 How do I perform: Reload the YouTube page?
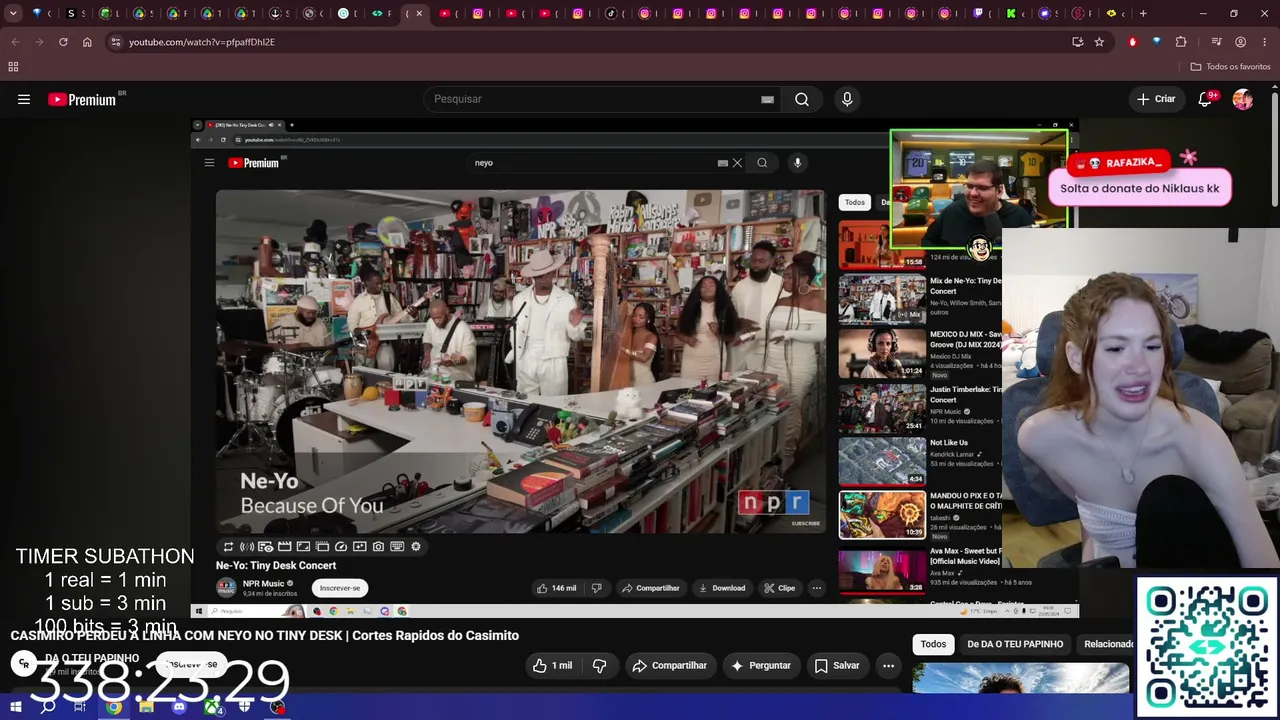(63, 42)
